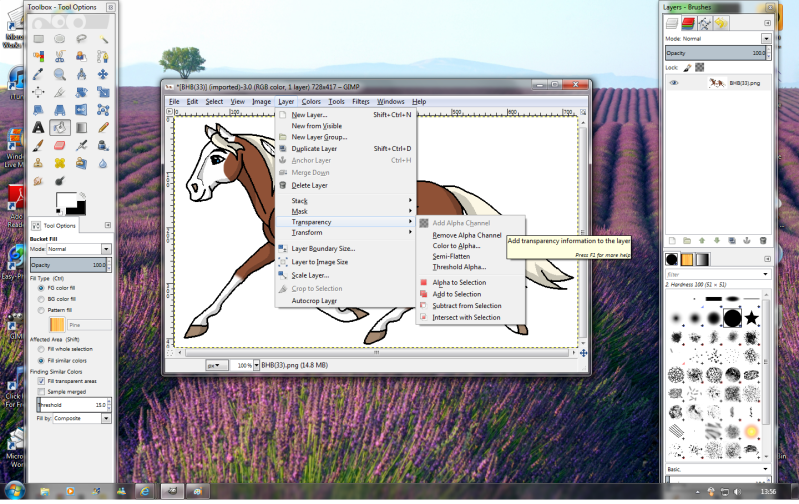This screenshot has width=799, height=504.
Task: Uncheck Fill transparent areas
Action: pos(41,381)
